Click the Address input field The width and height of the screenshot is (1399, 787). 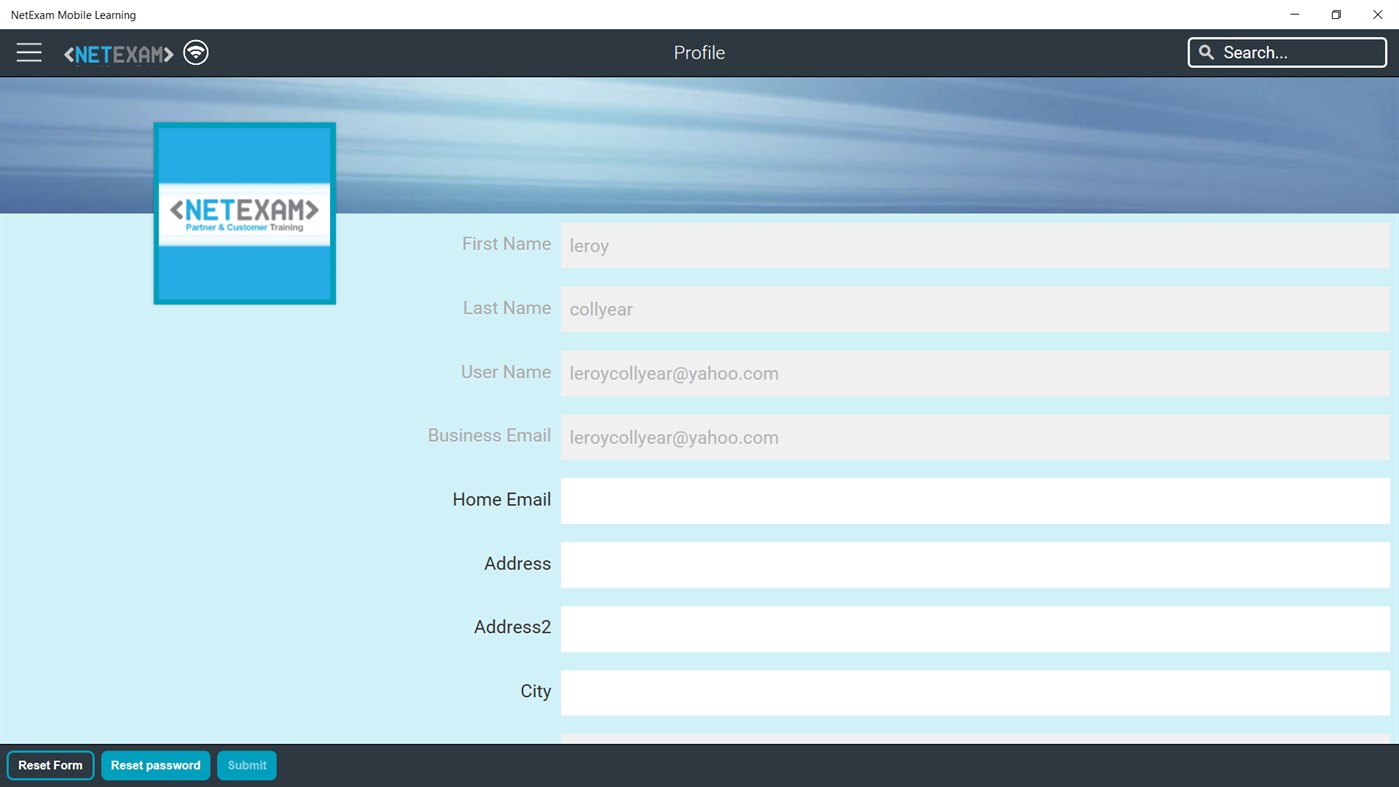coord(975,564)
